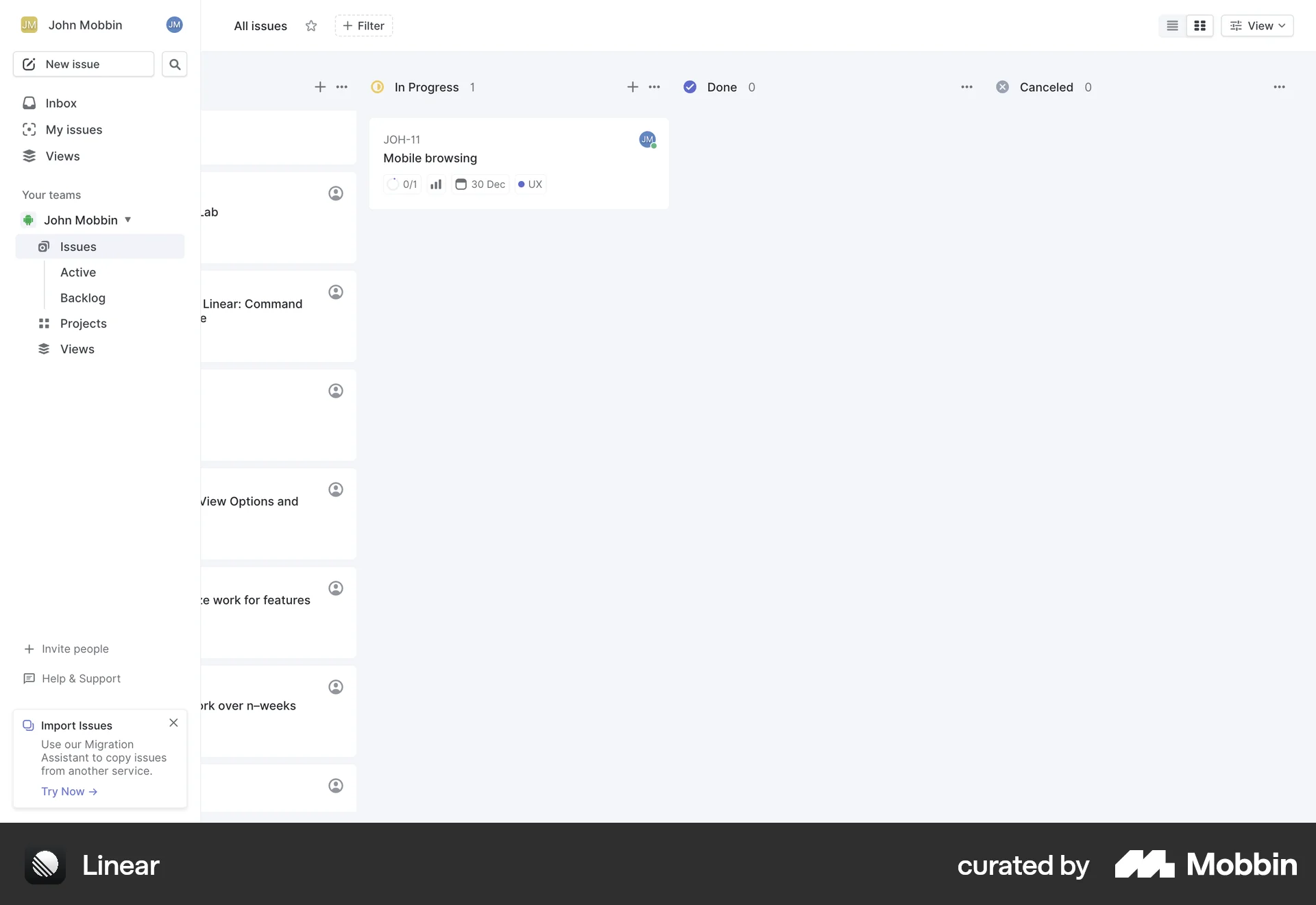Select My issues in the sidebar

pyautogui.click(x=73, y=129)
